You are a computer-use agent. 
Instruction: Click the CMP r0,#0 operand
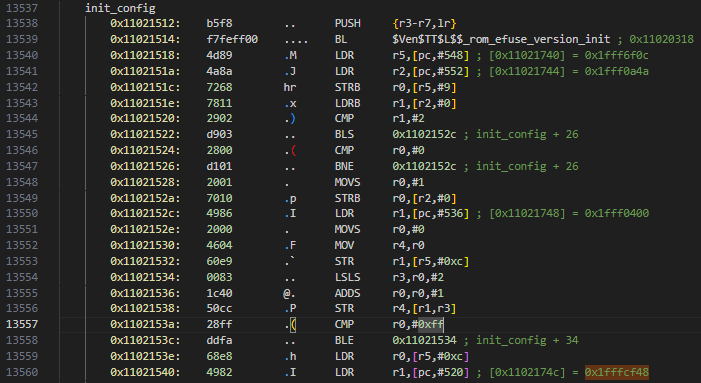408,150
